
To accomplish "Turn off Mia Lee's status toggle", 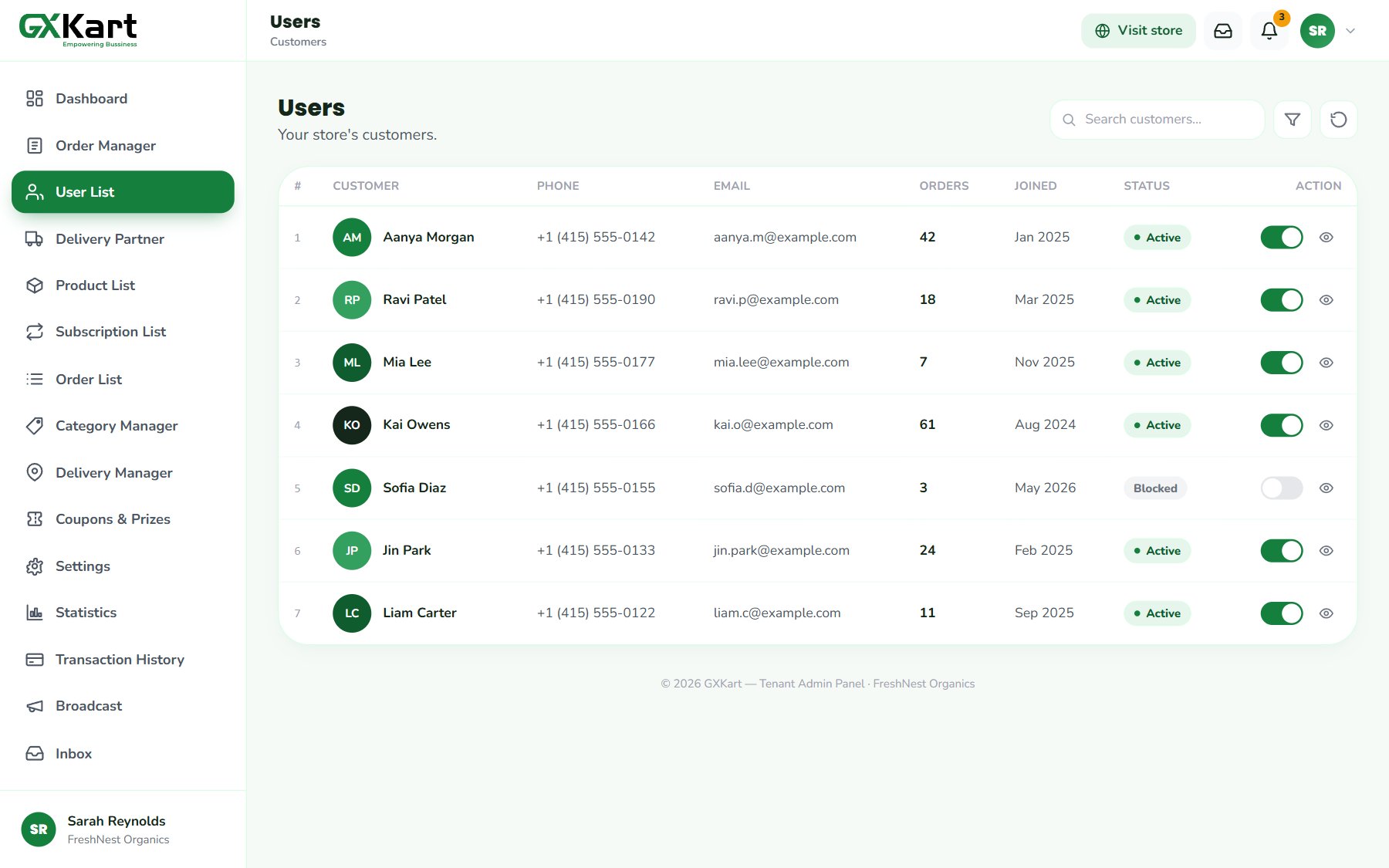I will (x=1282, y=363).
